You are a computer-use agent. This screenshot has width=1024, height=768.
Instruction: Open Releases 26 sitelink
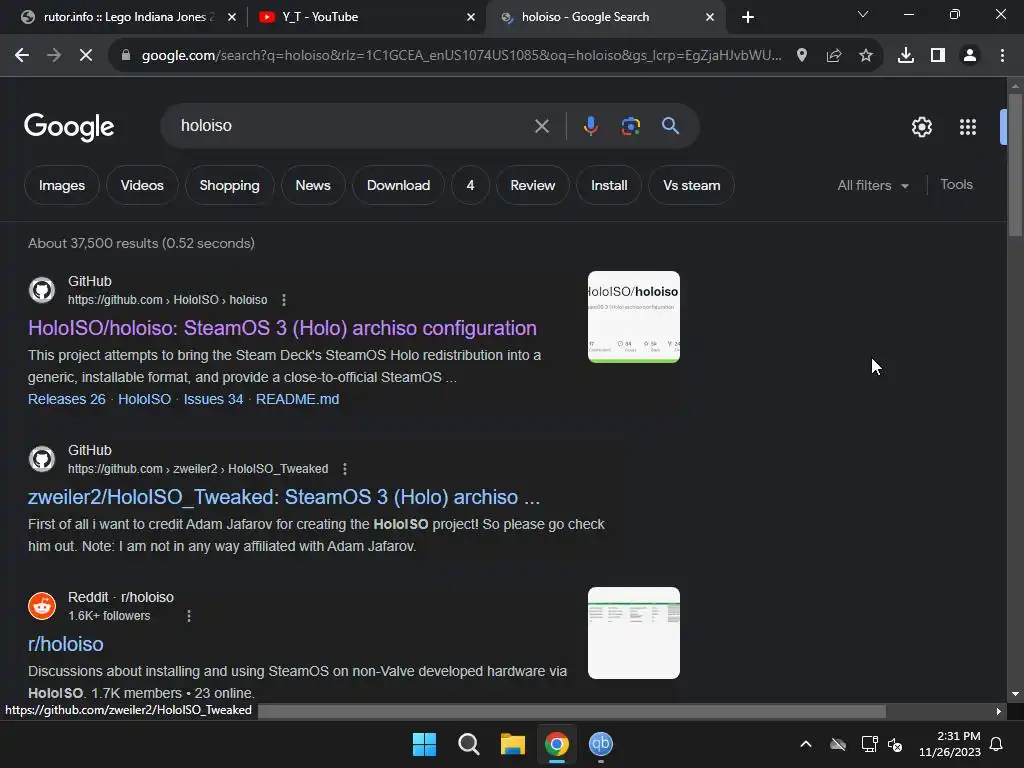[67, 399]
